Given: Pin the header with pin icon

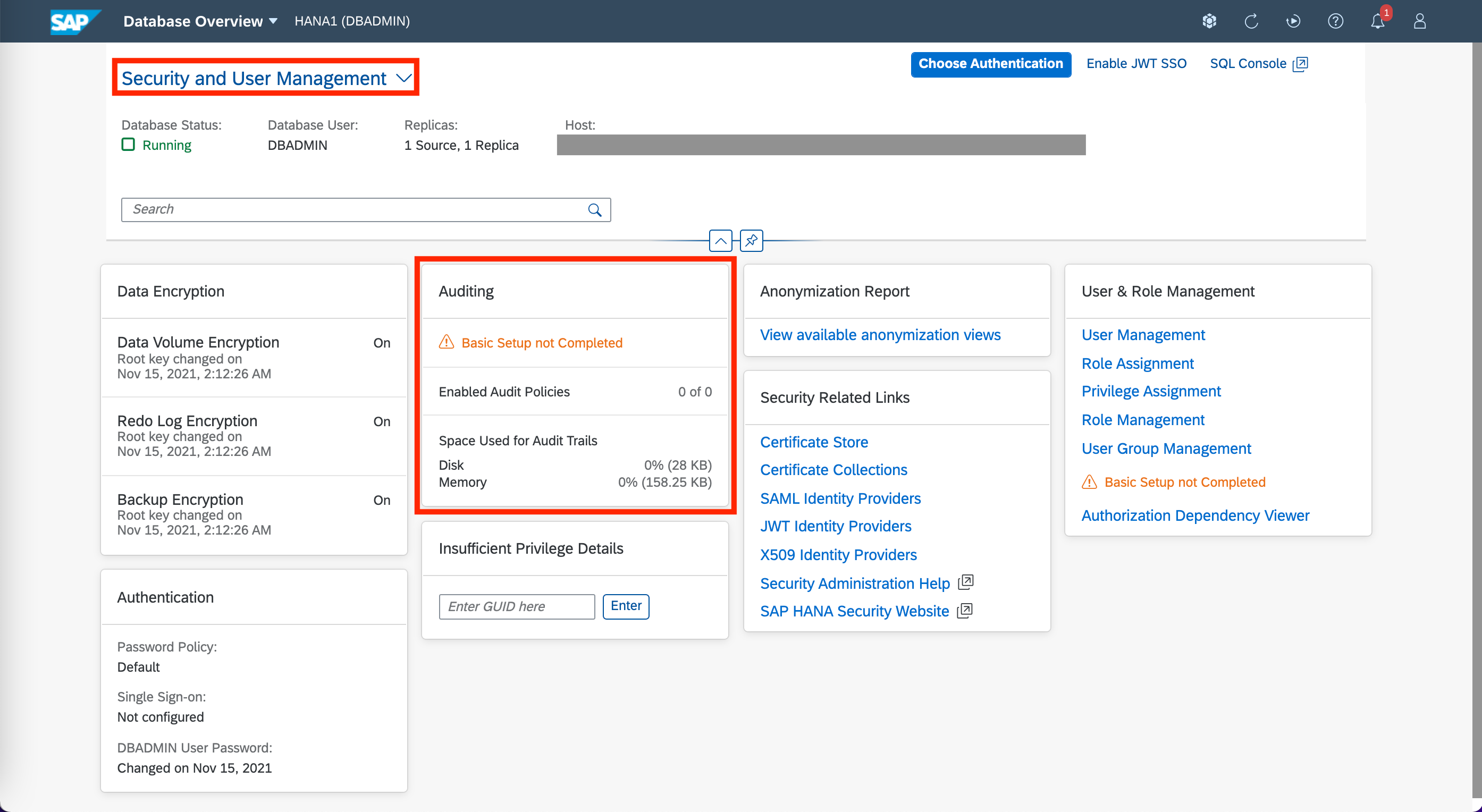Looking at the screenshot, I should click(x=751, y=240).
